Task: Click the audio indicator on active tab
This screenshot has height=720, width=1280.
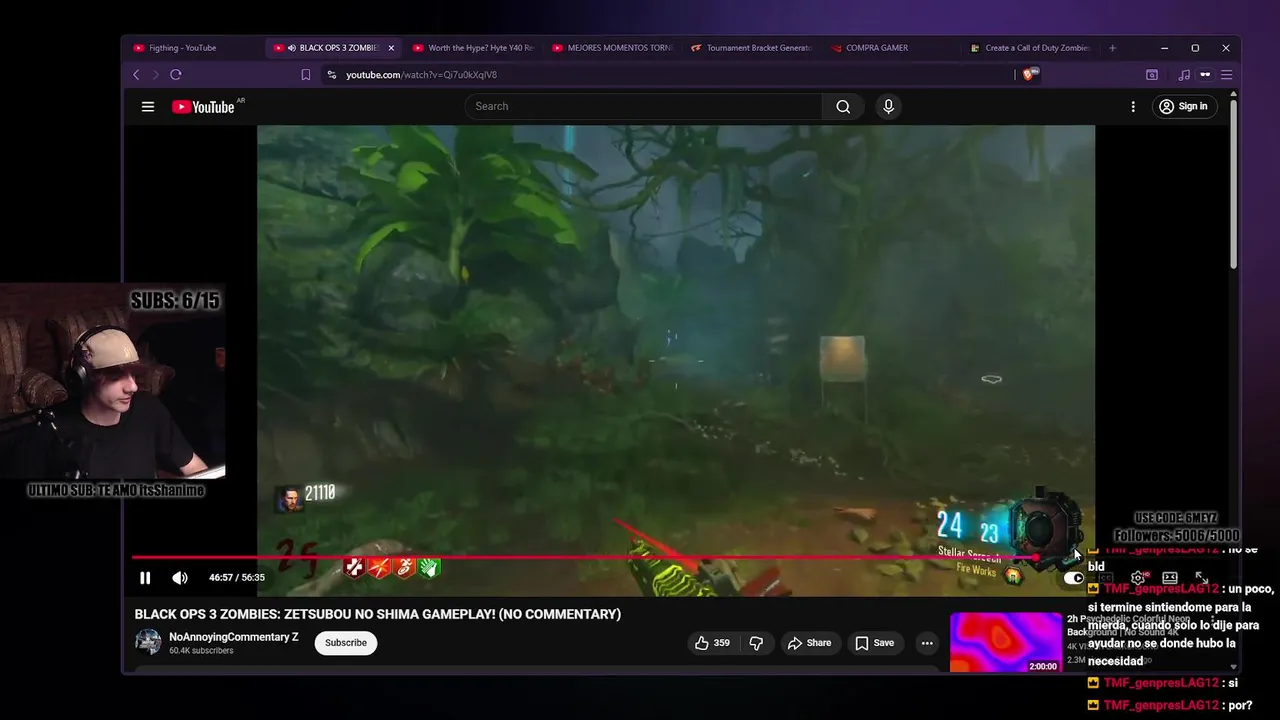Action: (292, 48)
